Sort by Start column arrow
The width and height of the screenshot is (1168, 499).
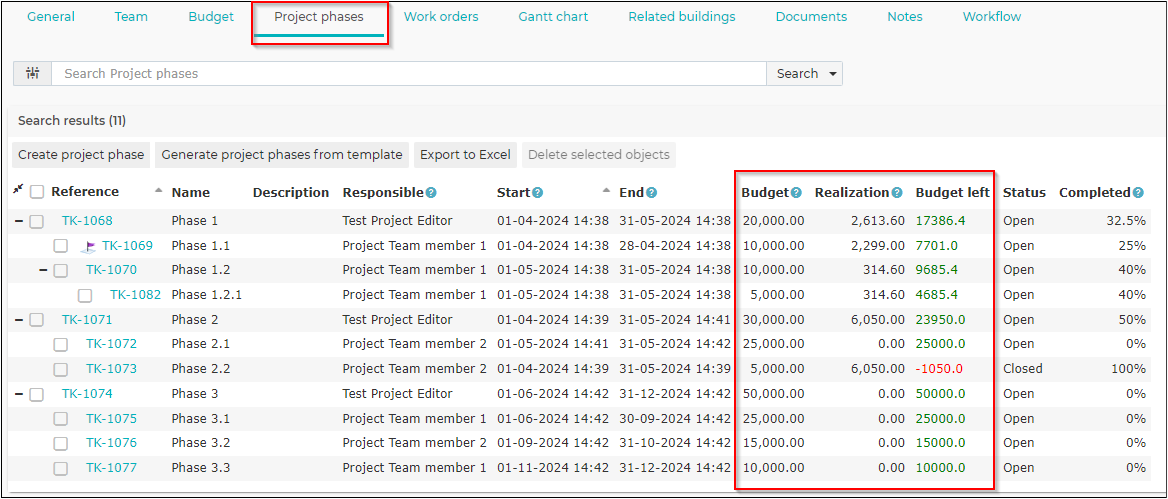point(606,191)
